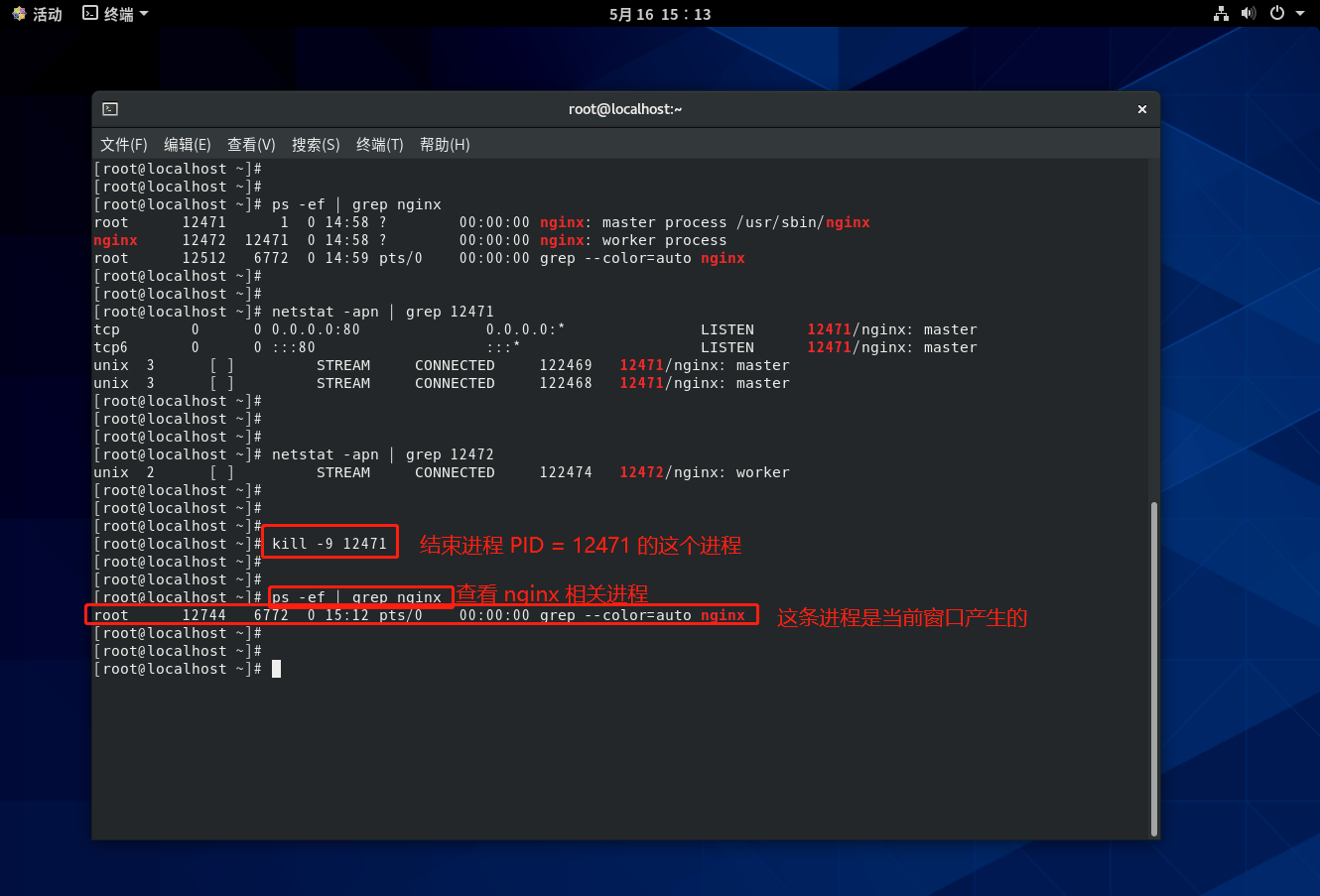Close the root@localhost terminal window
The image size is (1320, 896).
click(1142, 109)
